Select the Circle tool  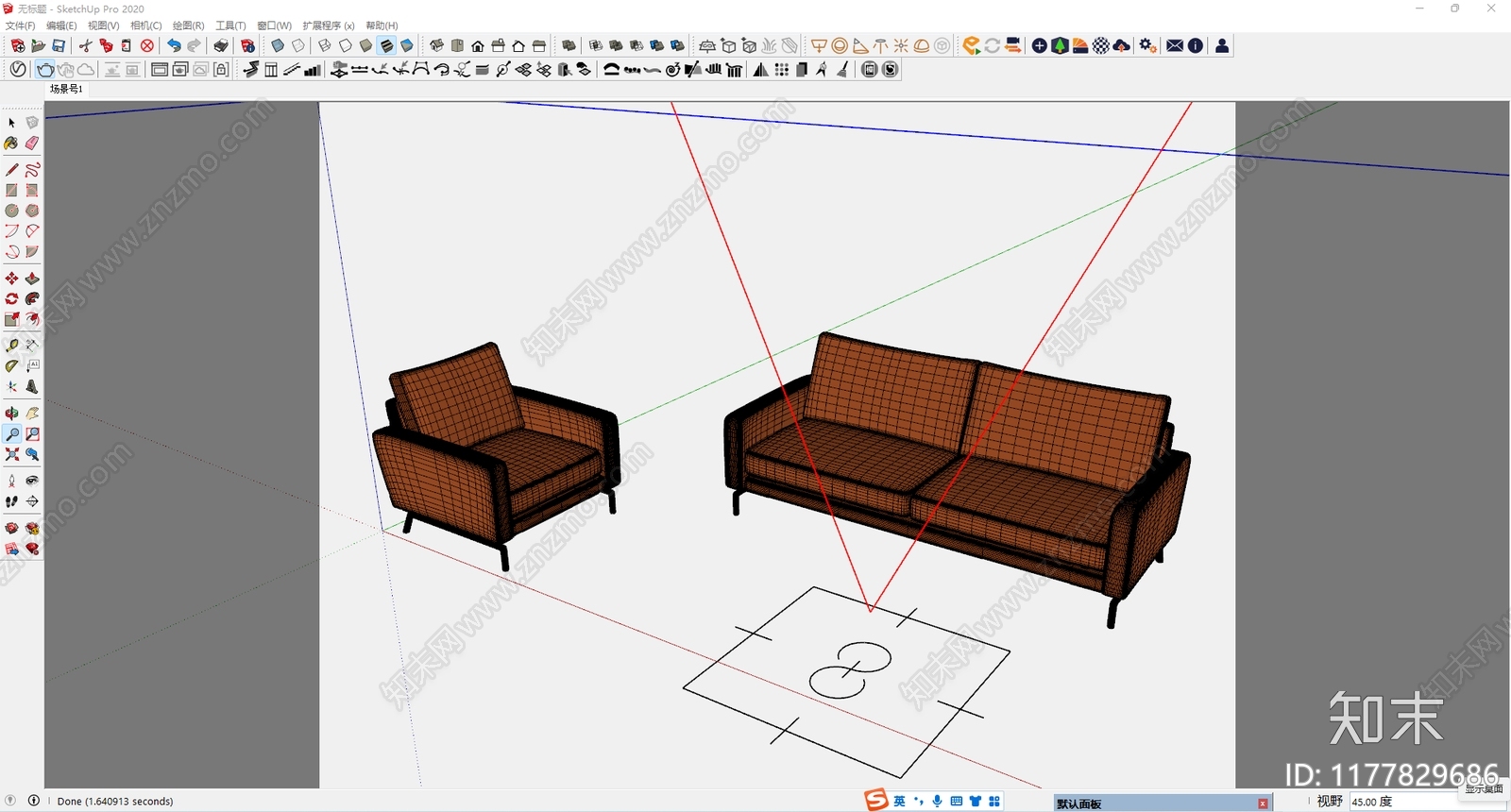pyautogui.click(x=11, y=211)
